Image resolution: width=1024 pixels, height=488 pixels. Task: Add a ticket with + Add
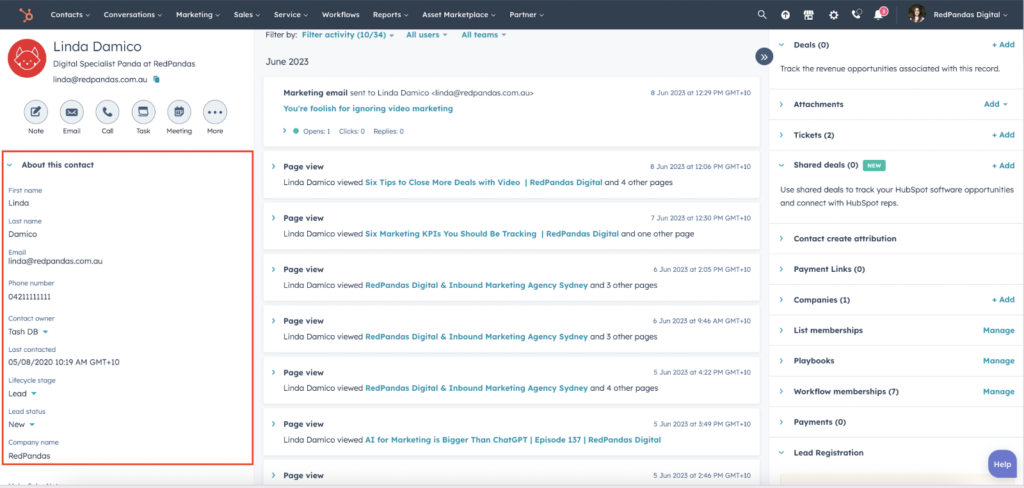point(1002,135)
